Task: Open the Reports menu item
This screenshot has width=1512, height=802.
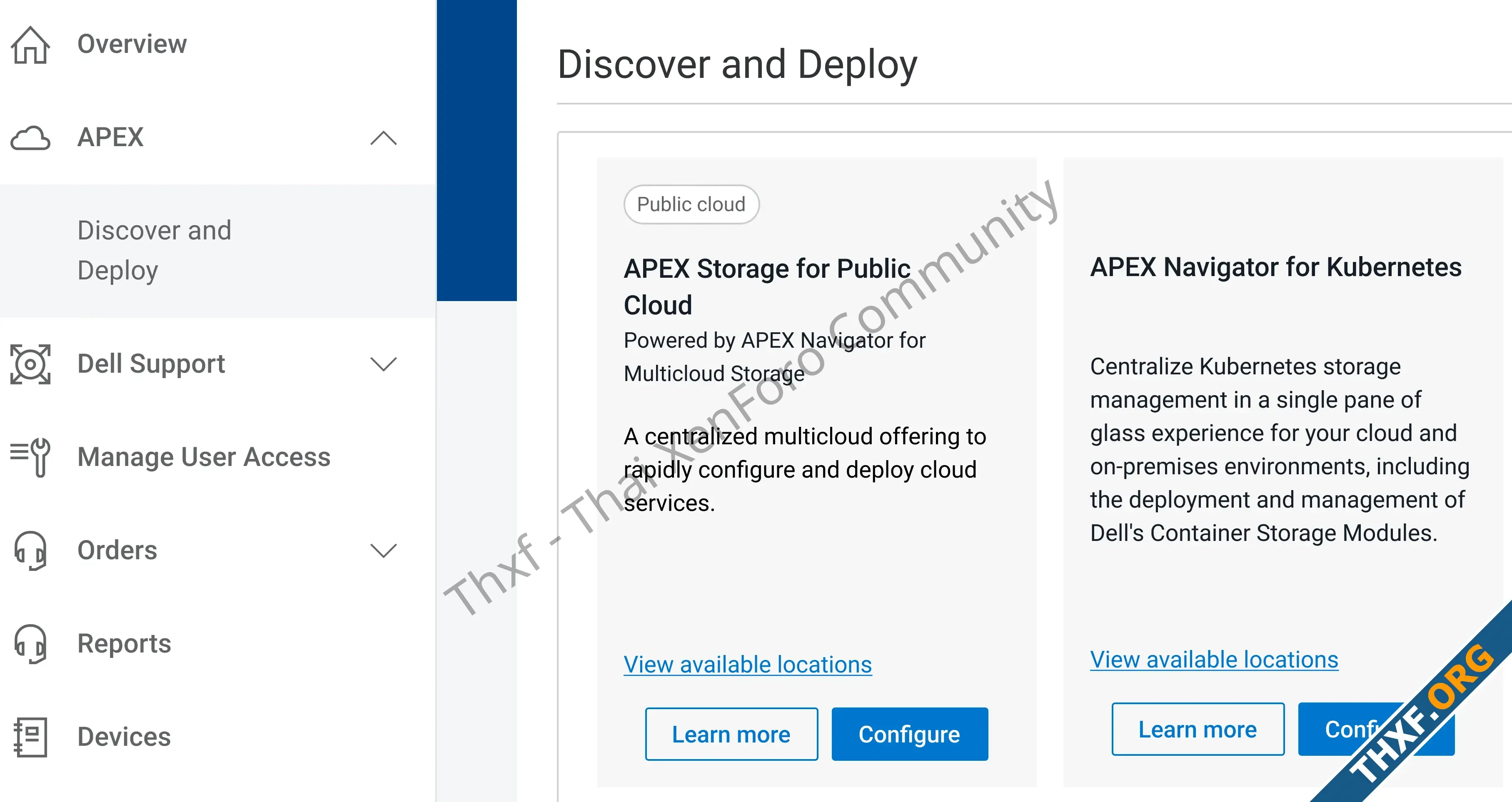Action: tap(125, 644)
